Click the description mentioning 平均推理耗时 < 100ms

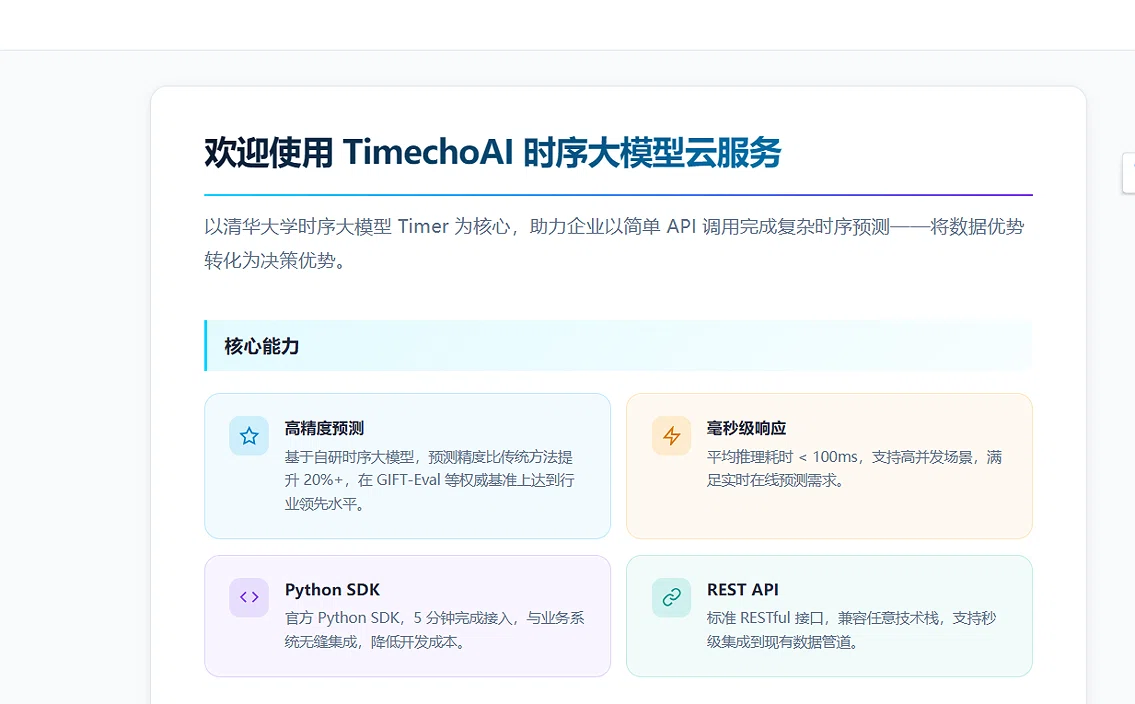click(x=854, y=468)
